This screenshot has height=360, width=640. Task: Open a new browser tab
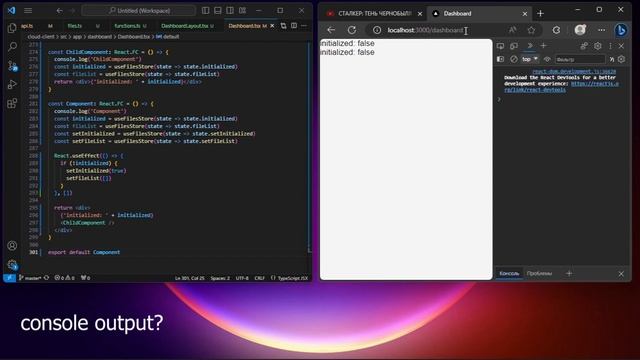click(x=540, y=13)
